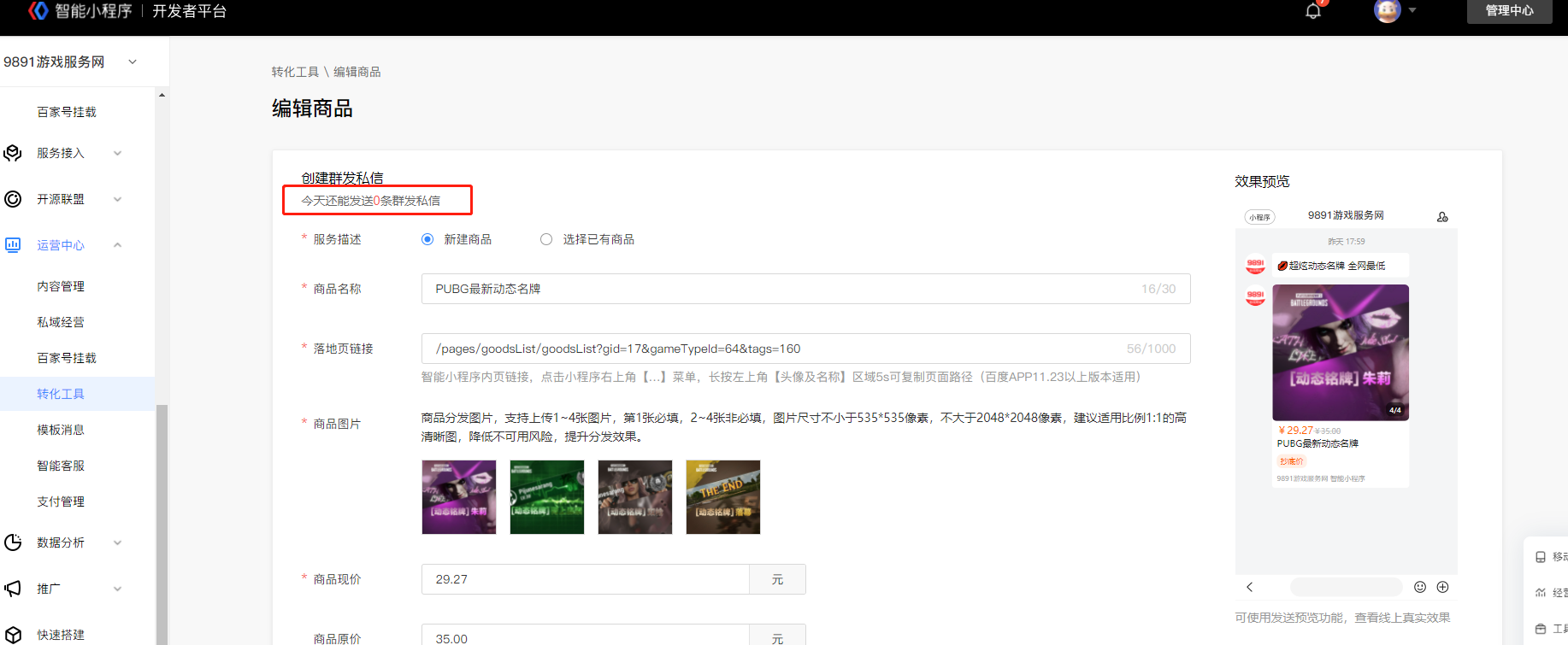Image resolution: width=1568 pixels, height=645 pixels.
Task: Click the sidebar scrollbar thumb
Action: click(x=162, y=525)
